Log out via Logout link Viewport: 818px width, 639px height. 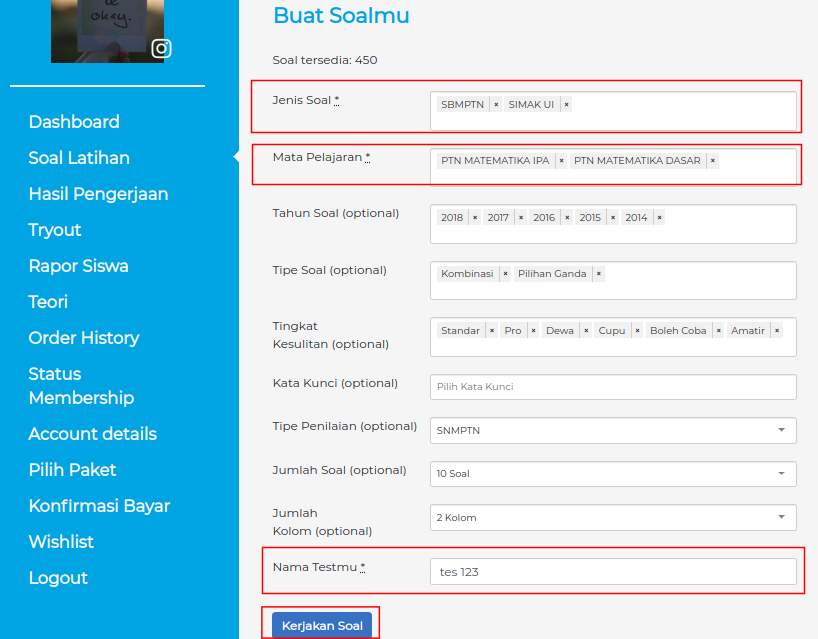point(58,578)
